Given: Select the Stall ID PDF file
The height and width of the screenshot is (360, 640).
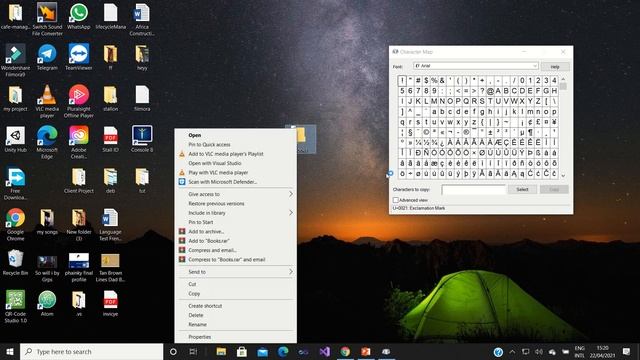Looking at the screenshot, I should (x=110, y=139).
